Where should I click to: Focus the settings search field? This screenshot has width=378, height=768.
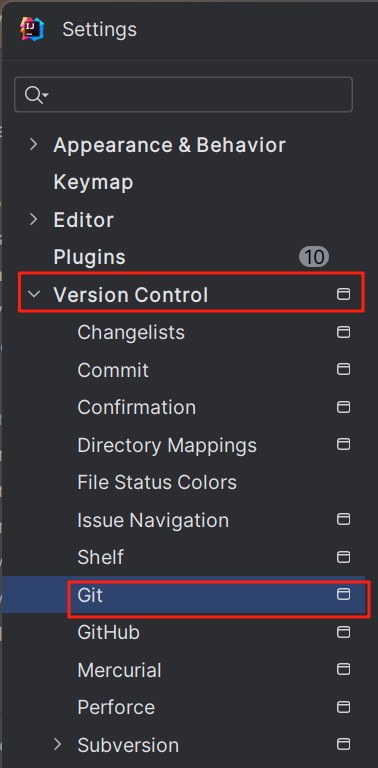click(183, 95)
